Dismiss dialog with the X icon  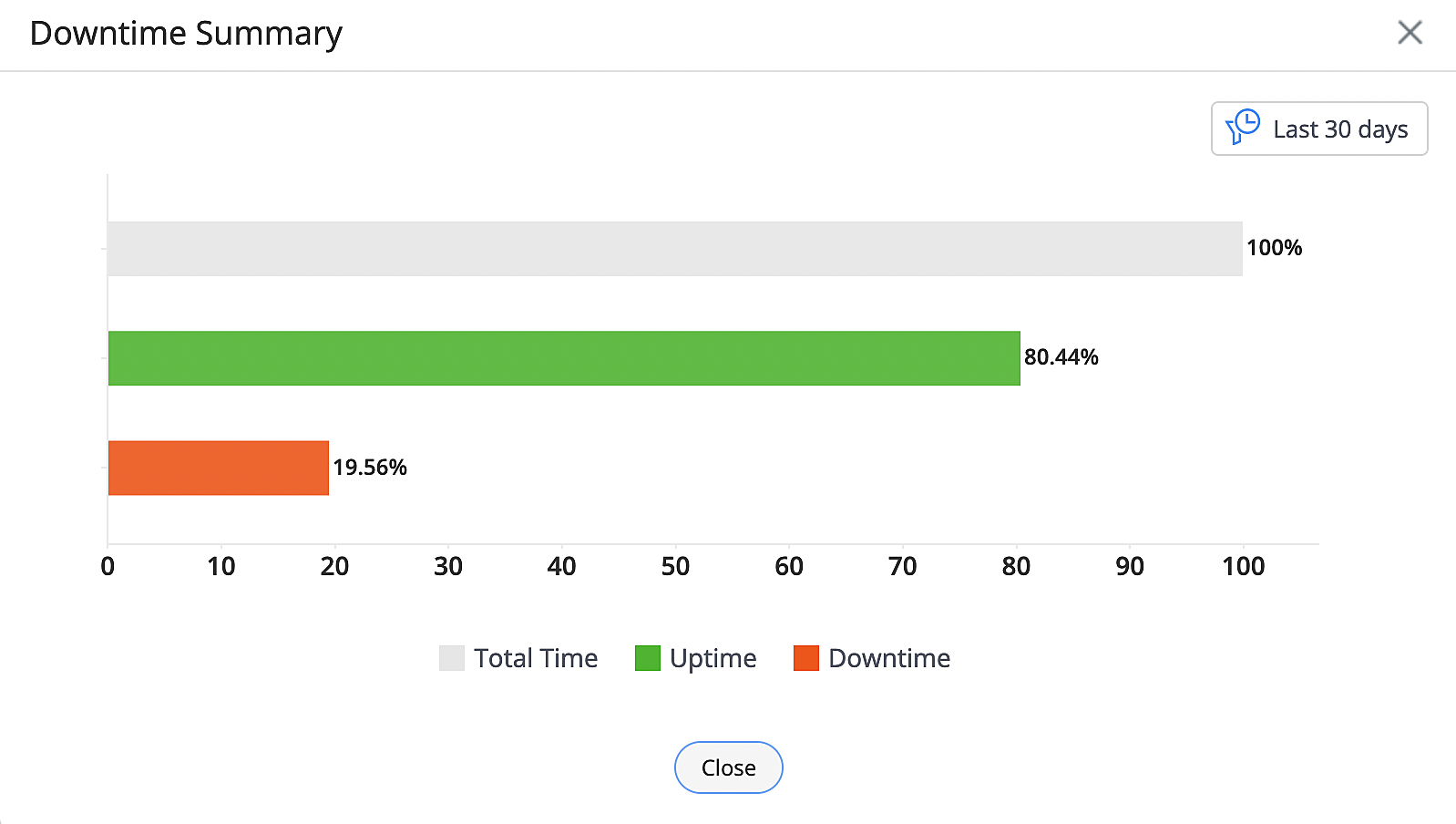click(x=1410, y=32)
